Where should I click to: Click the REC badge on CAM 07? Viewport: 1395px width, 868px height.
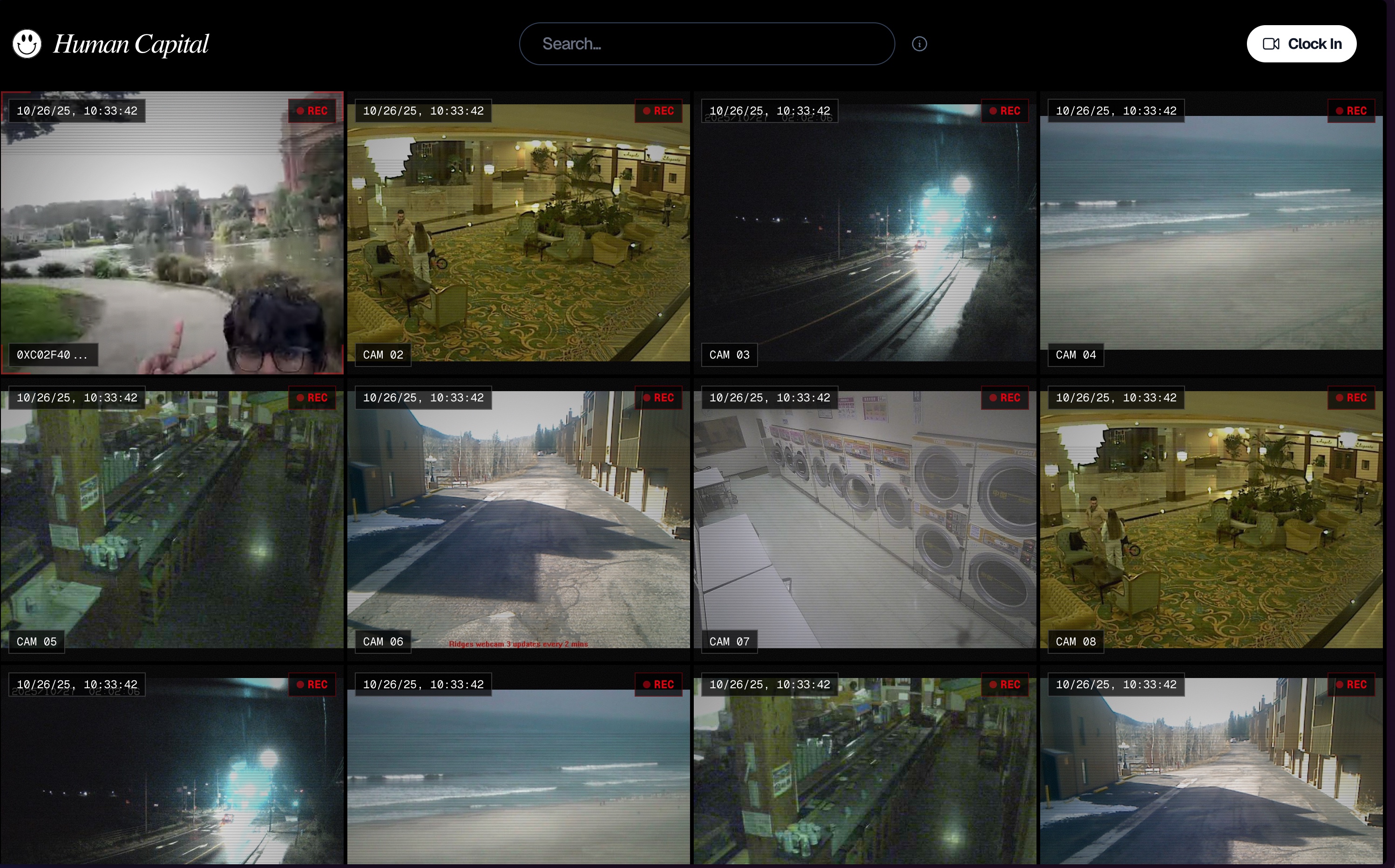[x=1005, y=398]
